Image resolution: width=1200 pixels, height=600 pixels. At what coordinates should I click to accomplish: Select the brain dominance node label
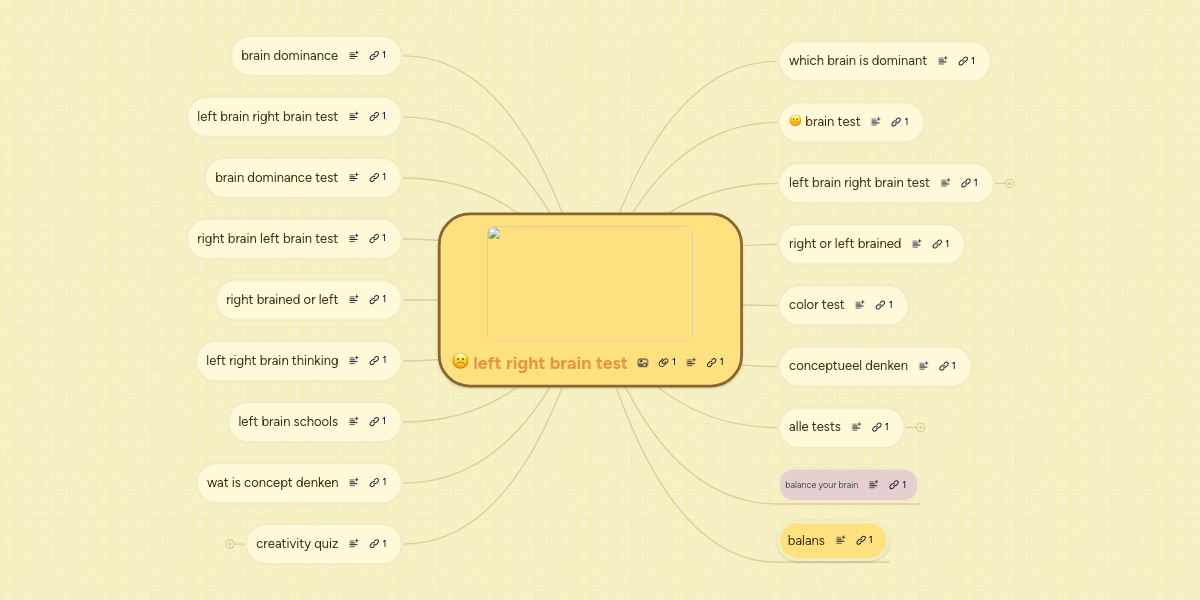pos(290,56)
